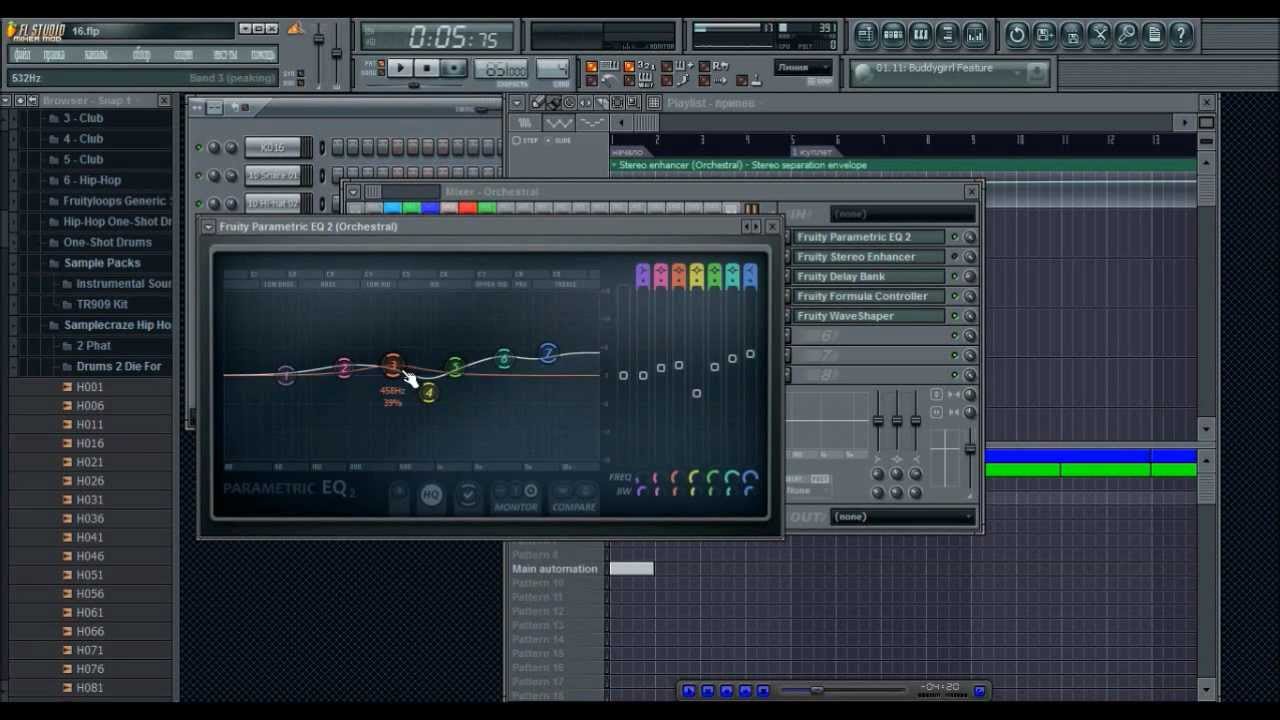
Task: Toggle the Fruity Delay Bank slot enable LED
Action: coord(954,276)
